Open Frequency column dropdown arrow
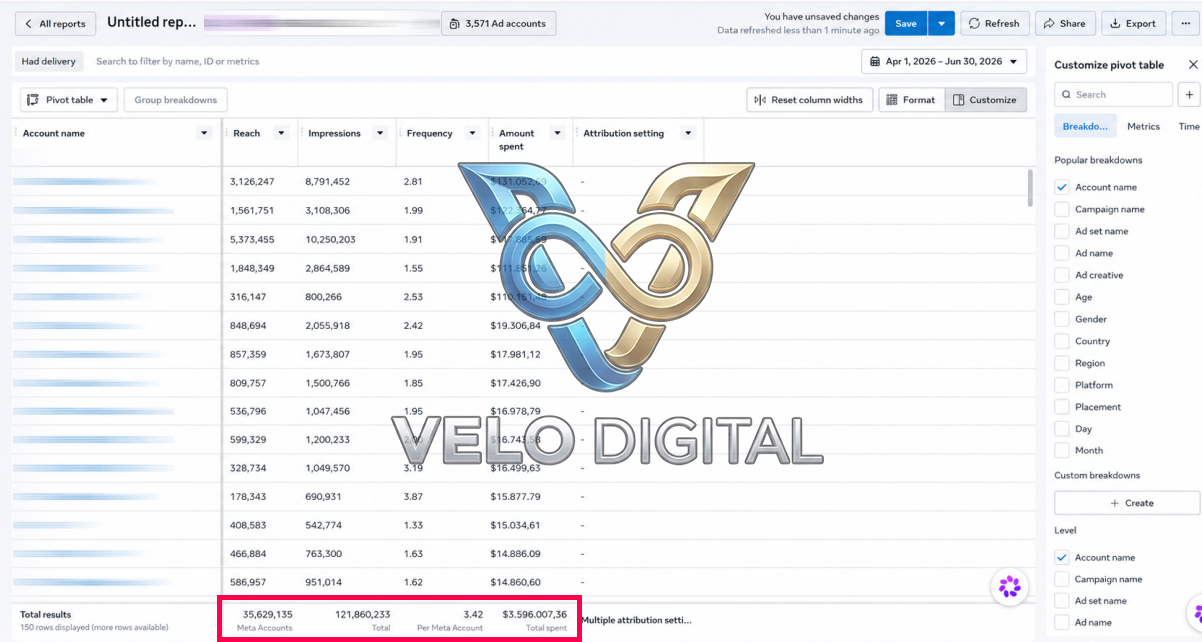 473,133
